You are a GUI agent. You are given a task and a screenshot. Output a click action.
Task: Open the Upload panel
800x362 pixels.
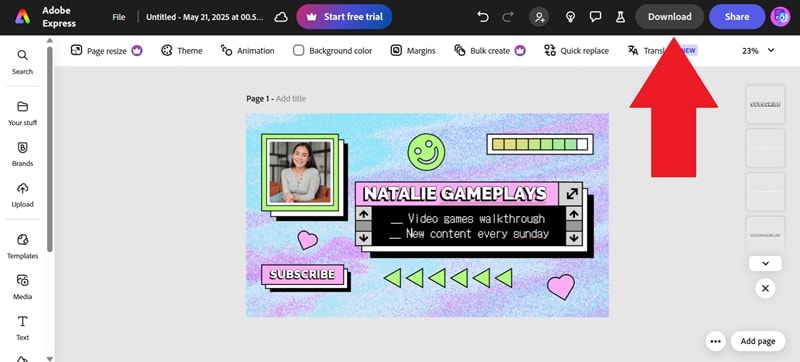pyautogui.click(x=22, y=195)
